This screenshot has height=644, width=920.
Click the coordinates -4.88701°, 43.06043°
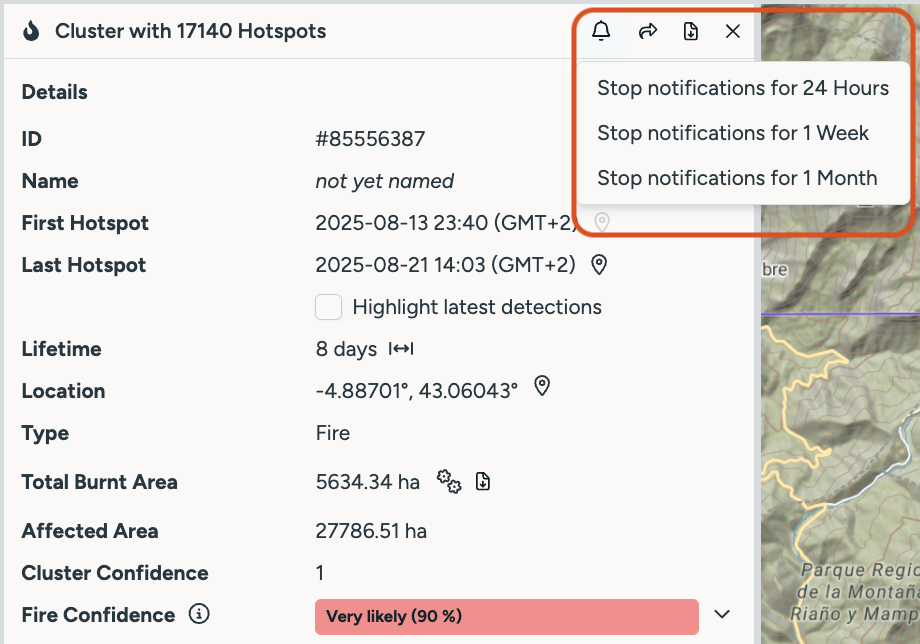point(417,391)
